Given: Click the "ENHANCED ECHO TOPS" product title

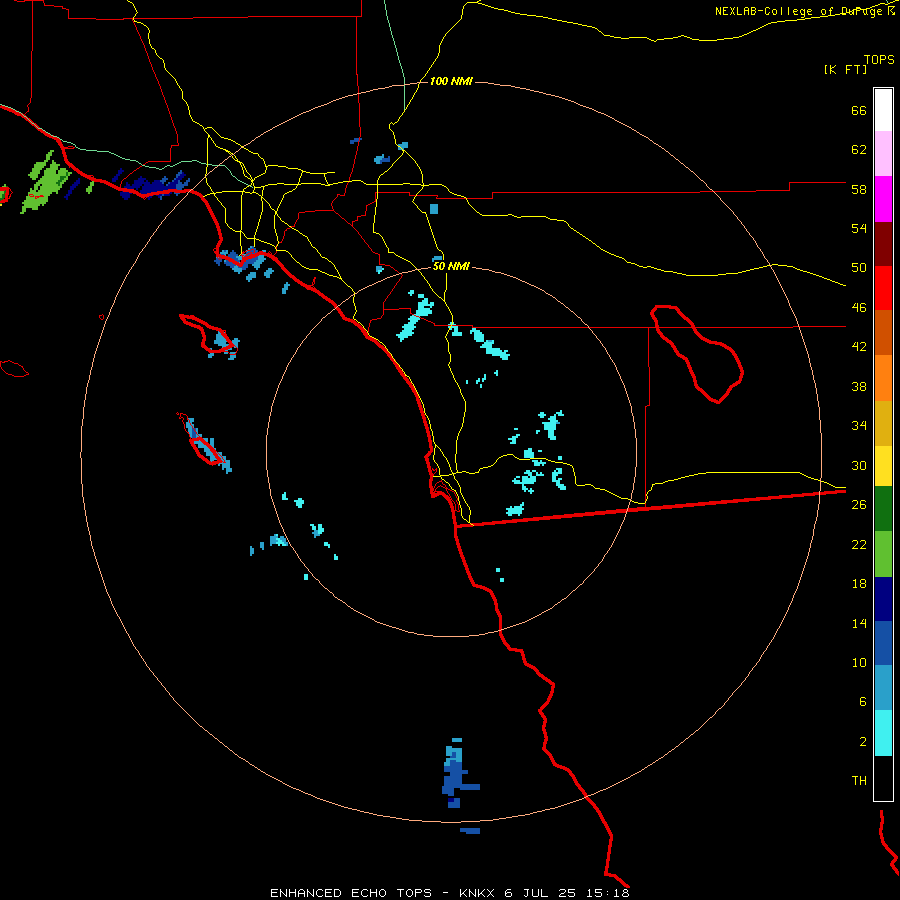Looking at the screenshot, I should pos(351,893).
